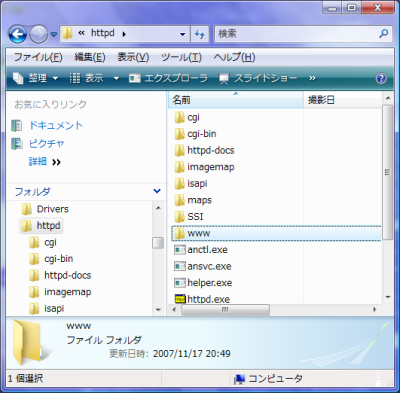400x393 pixels.
Task: Go back with the Back arrow button
Action: [x=18, y=34]
